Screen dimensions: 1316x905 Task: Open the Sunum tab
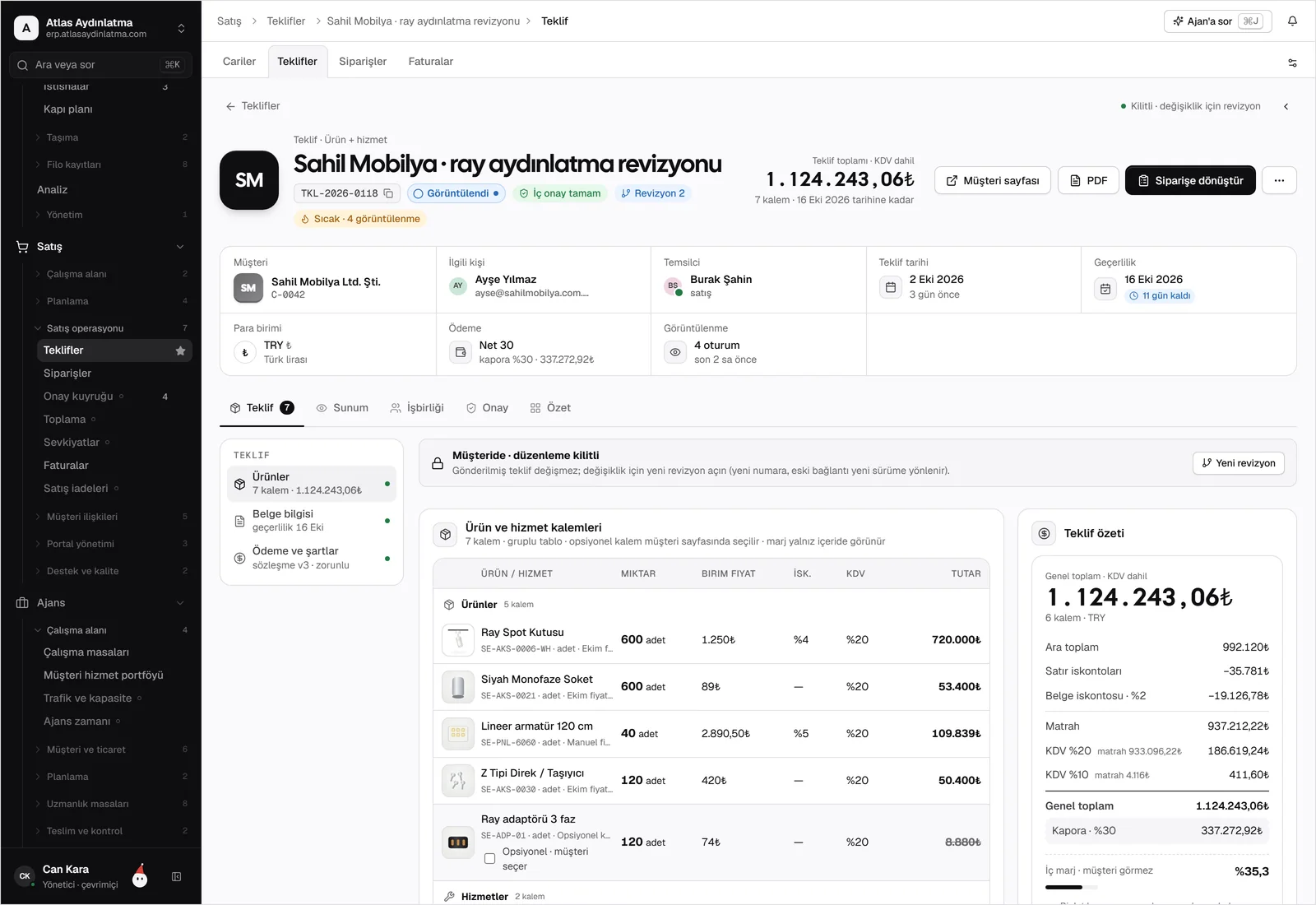pos(342,408)
